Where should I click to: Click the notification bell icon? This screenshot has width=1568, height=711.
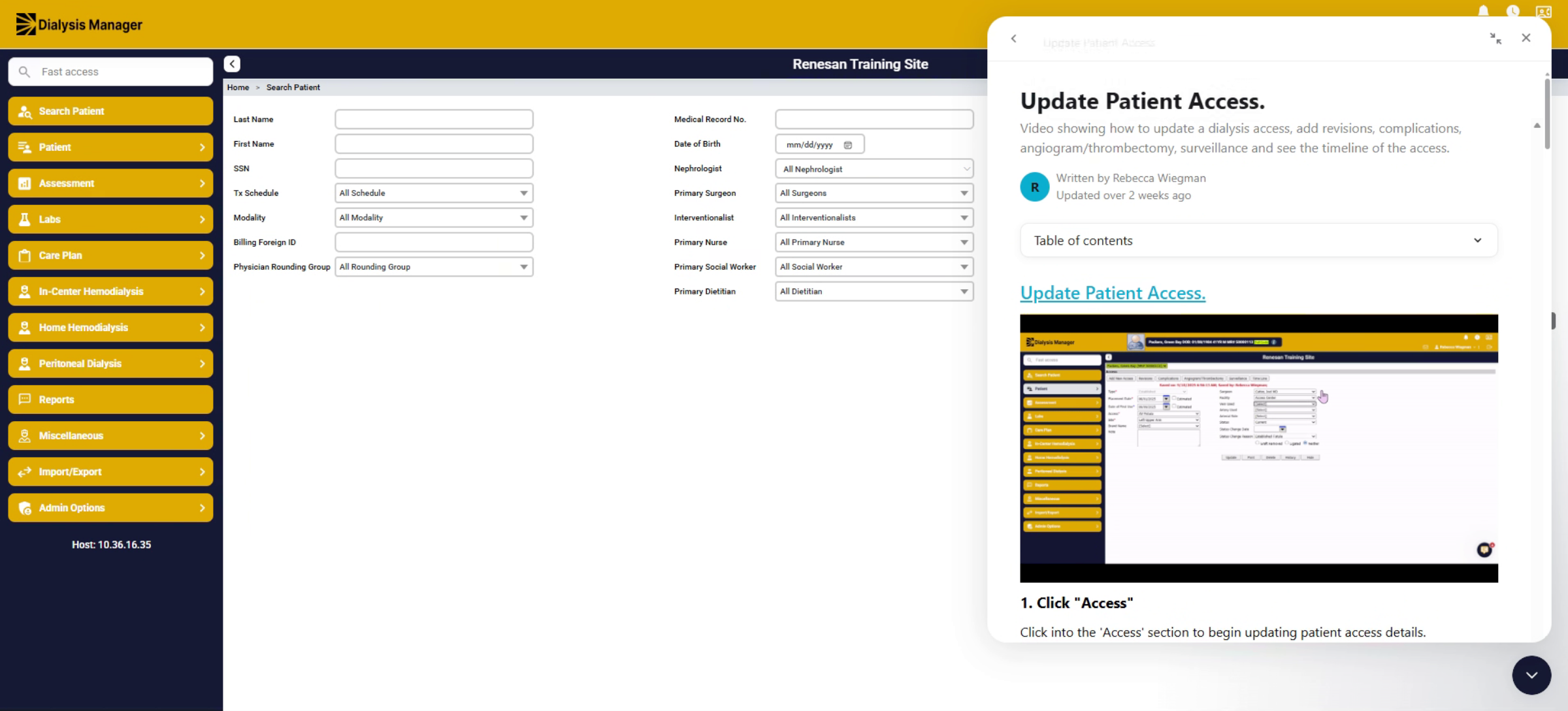[x=1484, y=10]
